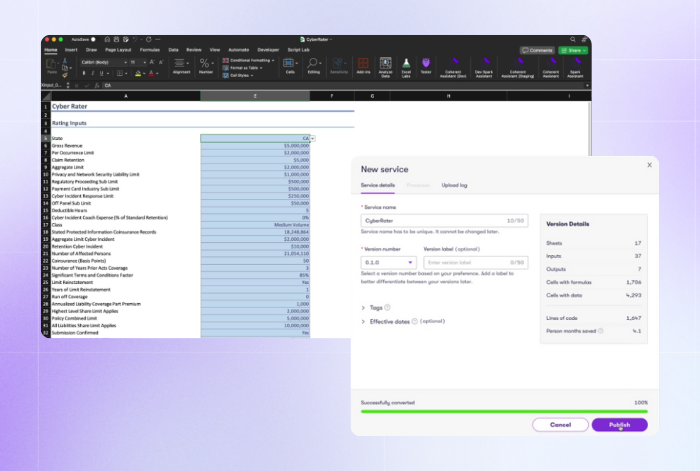700x471 pixels.
Task: Open Coherent Assistant (Dev) add-in
Action: pos(453,67)
